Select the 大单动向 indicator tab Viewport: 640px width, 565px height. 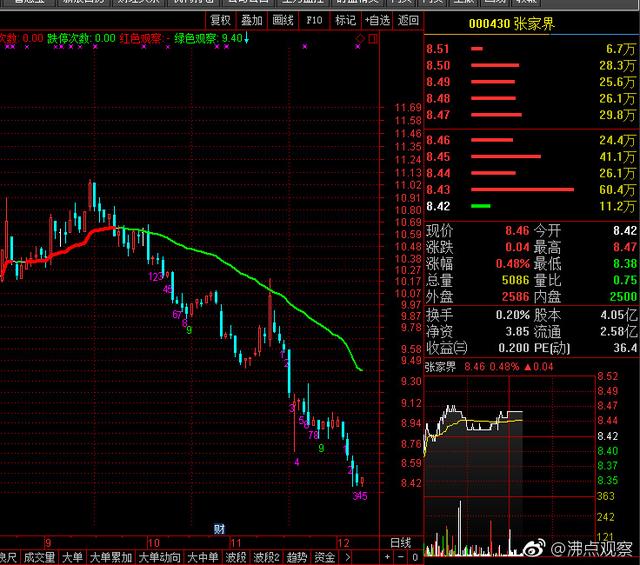click(159, 557)
